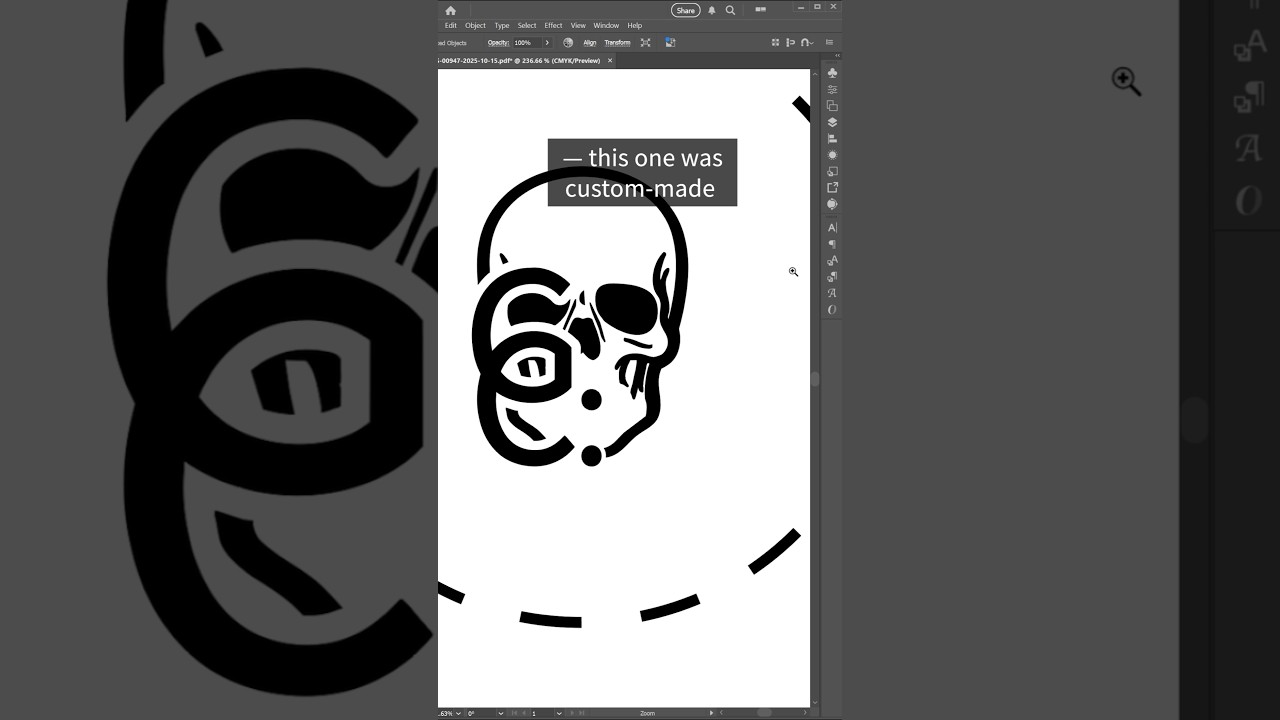
Task: Open the Select menu
Action: (527, 26)
